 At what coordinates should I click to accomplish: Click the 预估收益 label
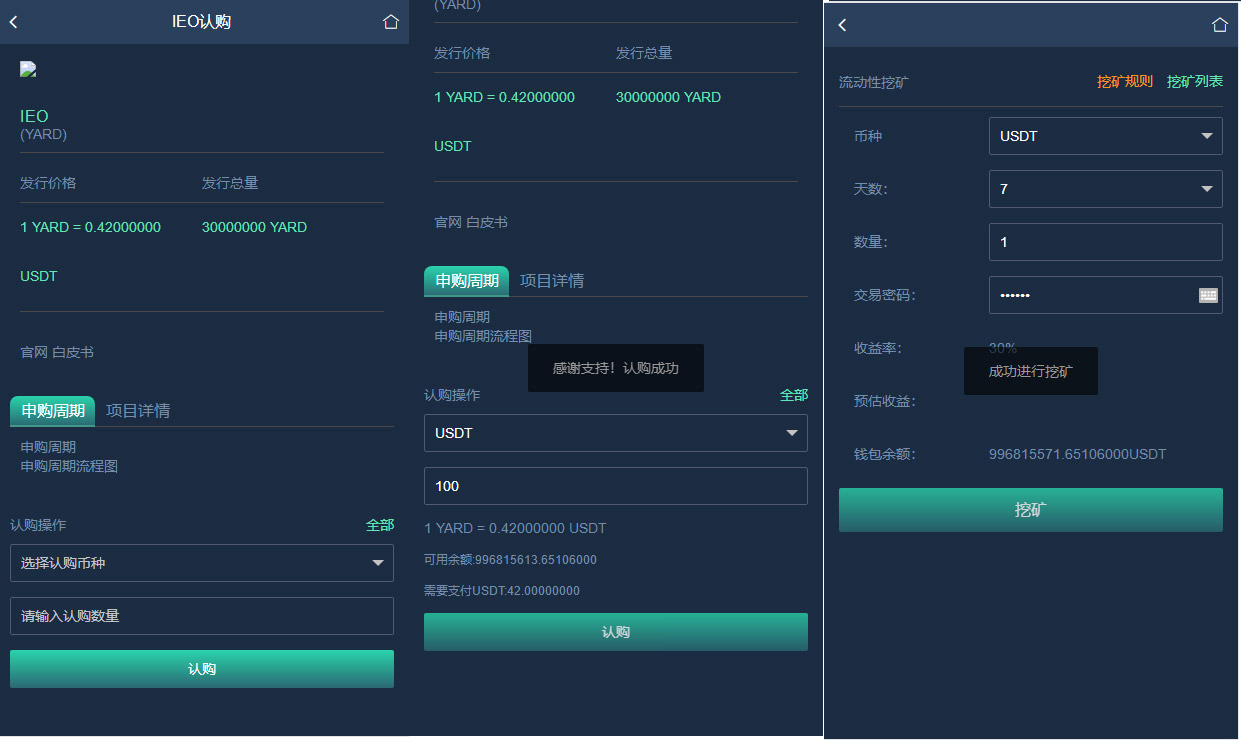click(x=884, y=401)
